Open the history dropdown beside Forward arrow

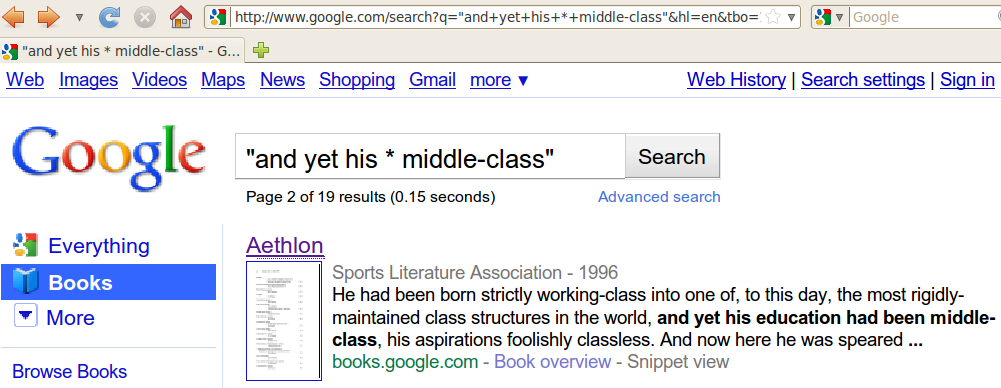(79, 18)
